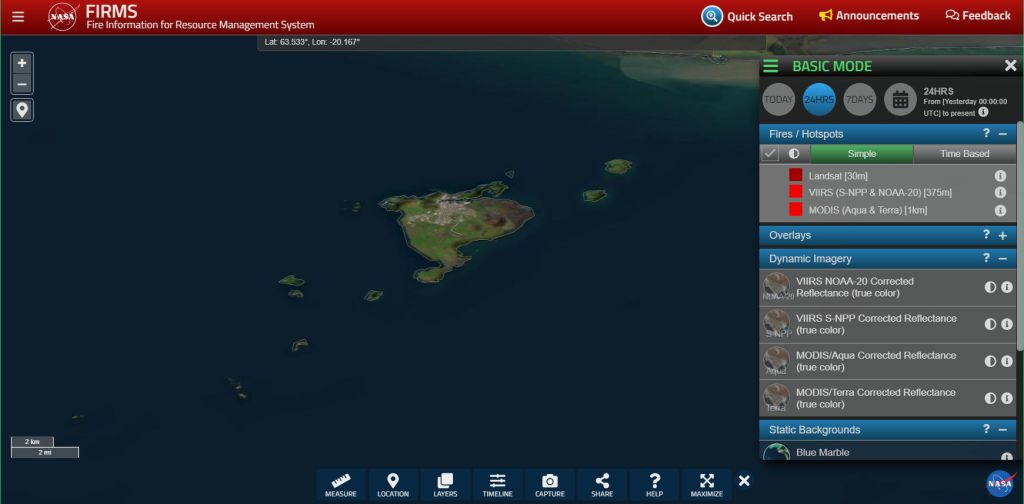Capture a map screenshot
The image size is (1024, 504).
tap(549, 484)
